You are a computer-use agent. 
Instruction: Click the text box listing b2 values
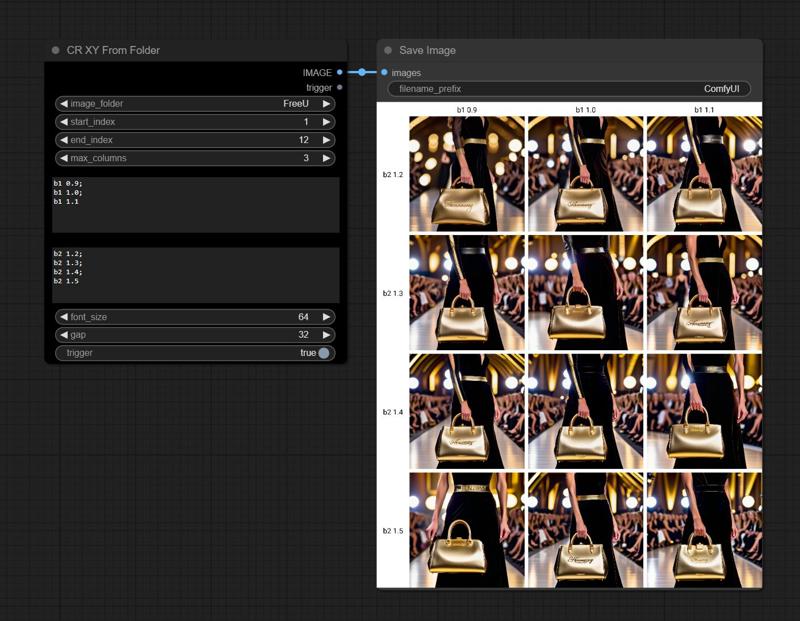pyautogui.click(x=196, y=276)
